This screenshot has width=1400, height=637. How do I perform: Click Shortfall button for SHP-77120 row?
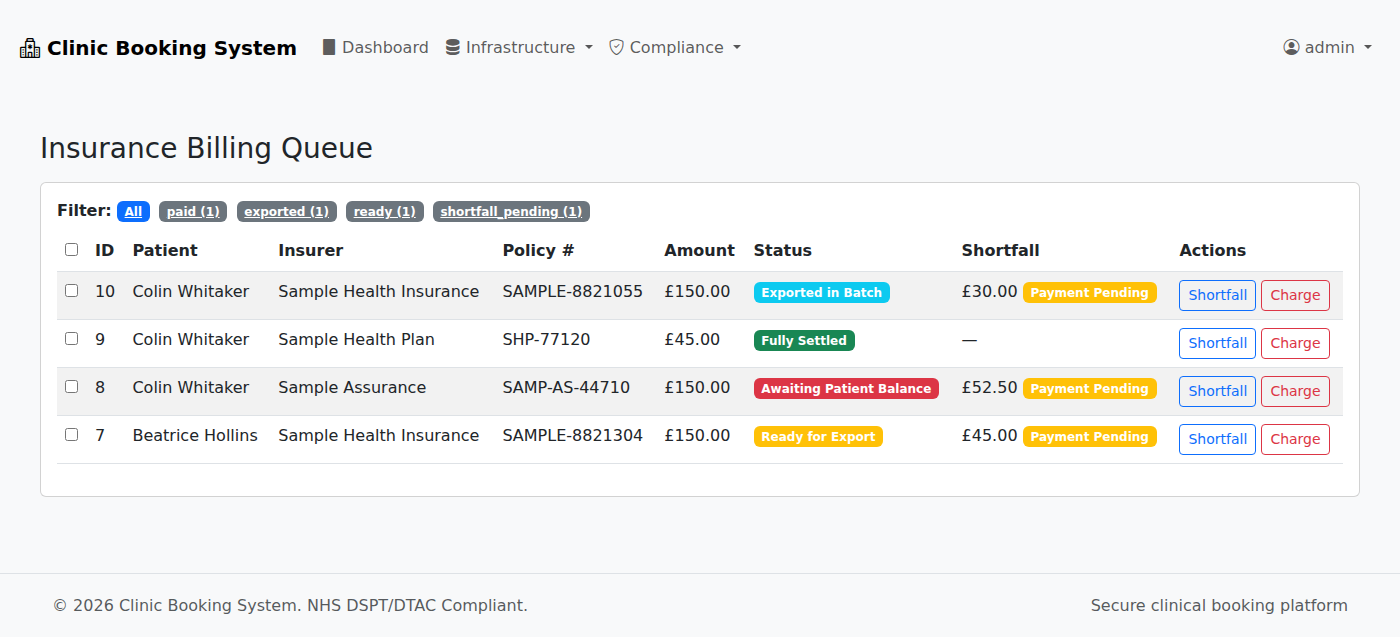pyautogui.click(x=1217, y=343)
